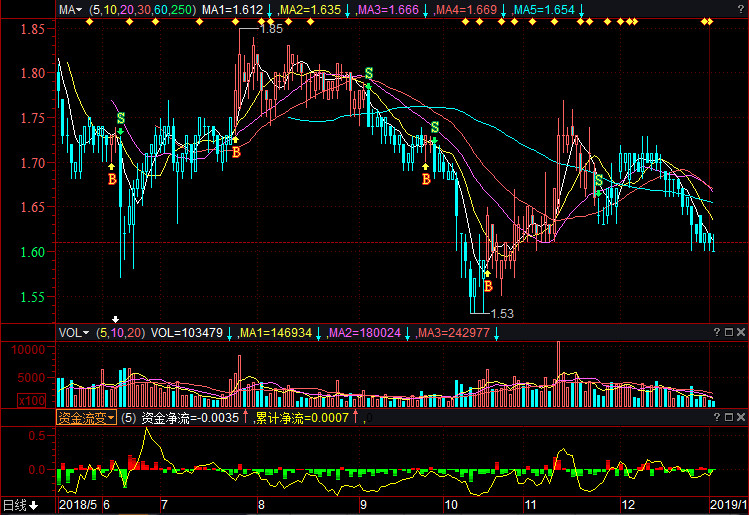Select the MA2=1.635 value
749x515 pixels.
310,10
